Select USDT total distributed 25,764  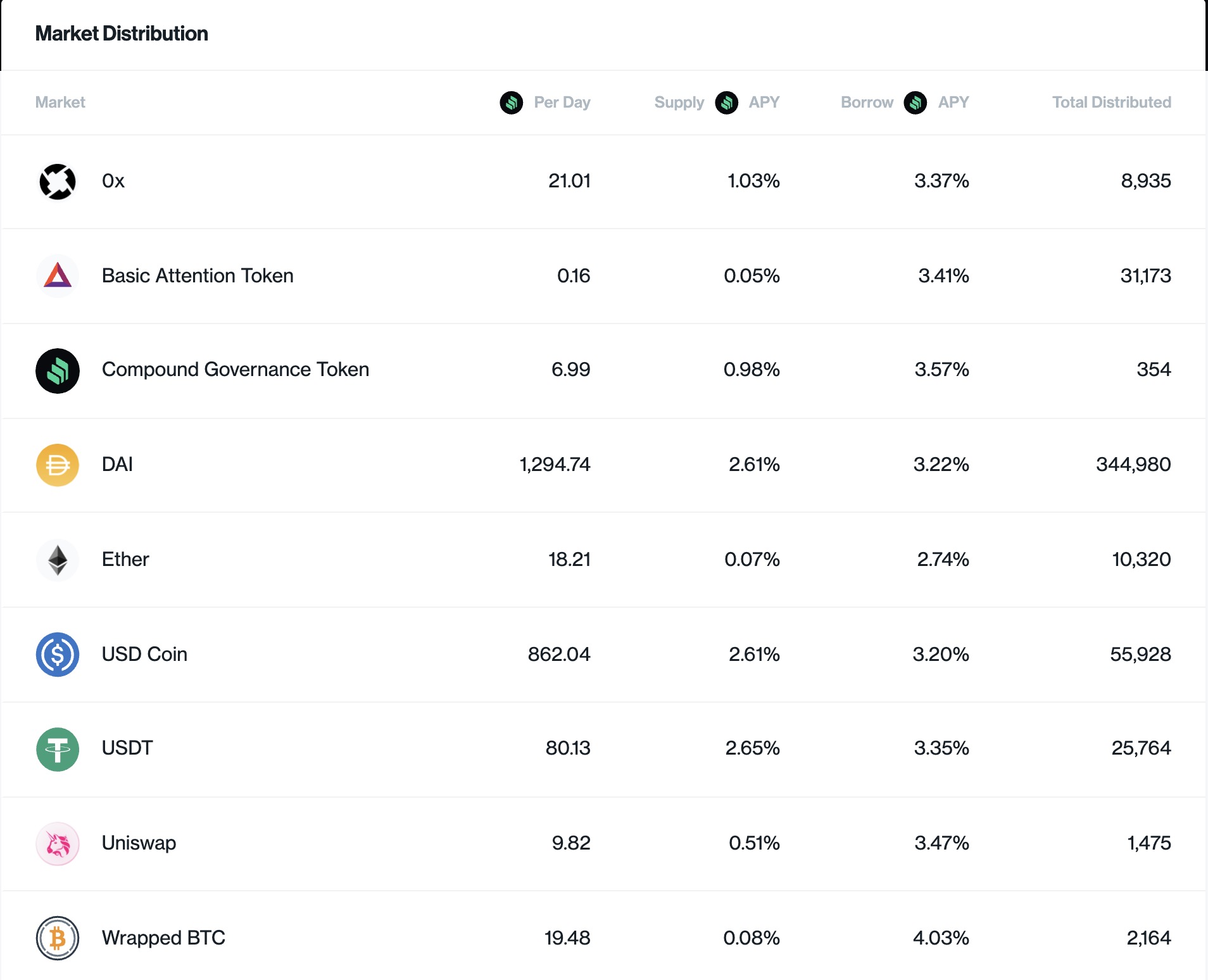coord(1142,748)
